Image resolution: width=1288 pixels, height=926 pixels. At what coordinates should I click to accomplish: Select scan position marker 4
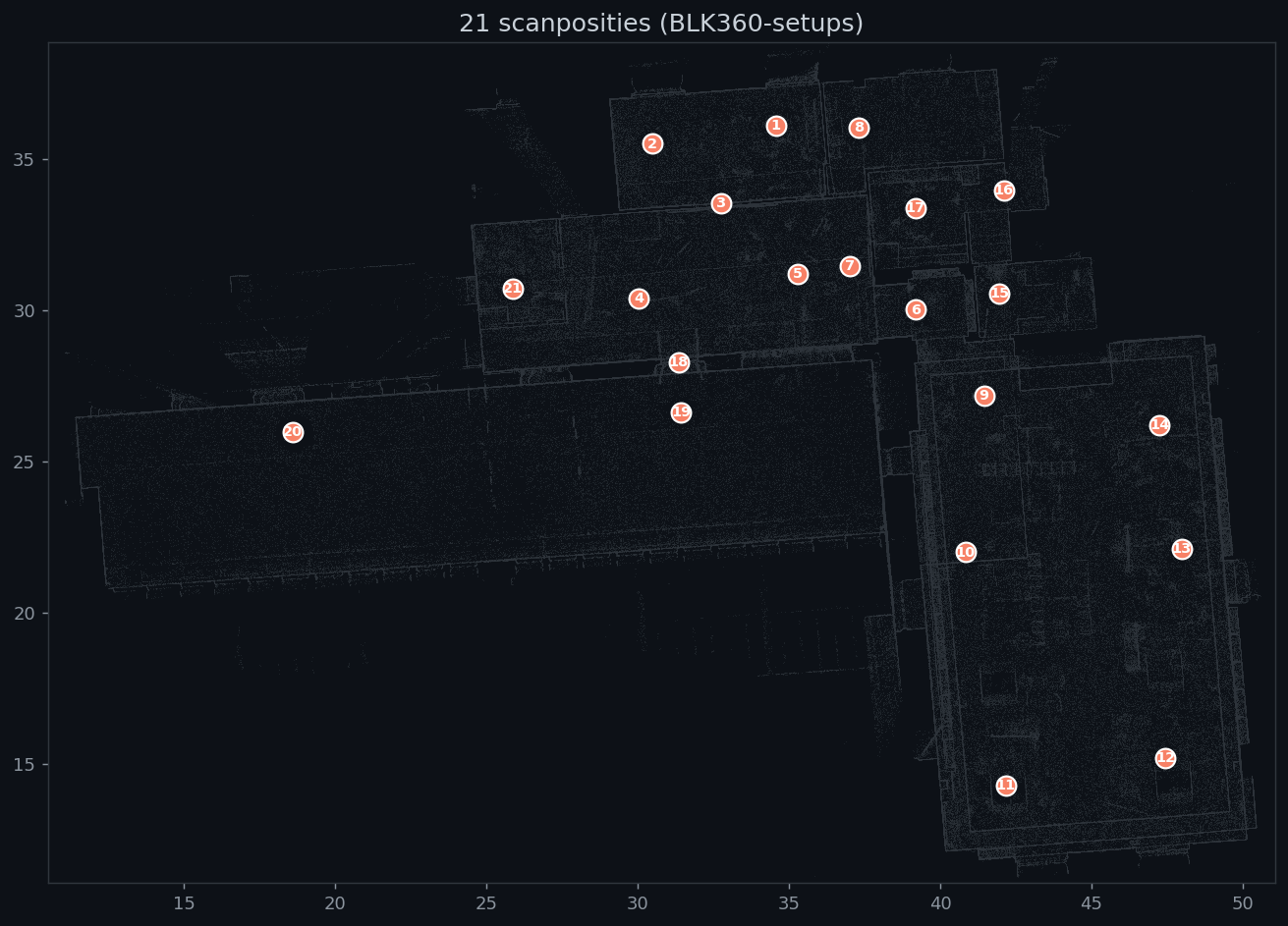click(x=639, y=299)
